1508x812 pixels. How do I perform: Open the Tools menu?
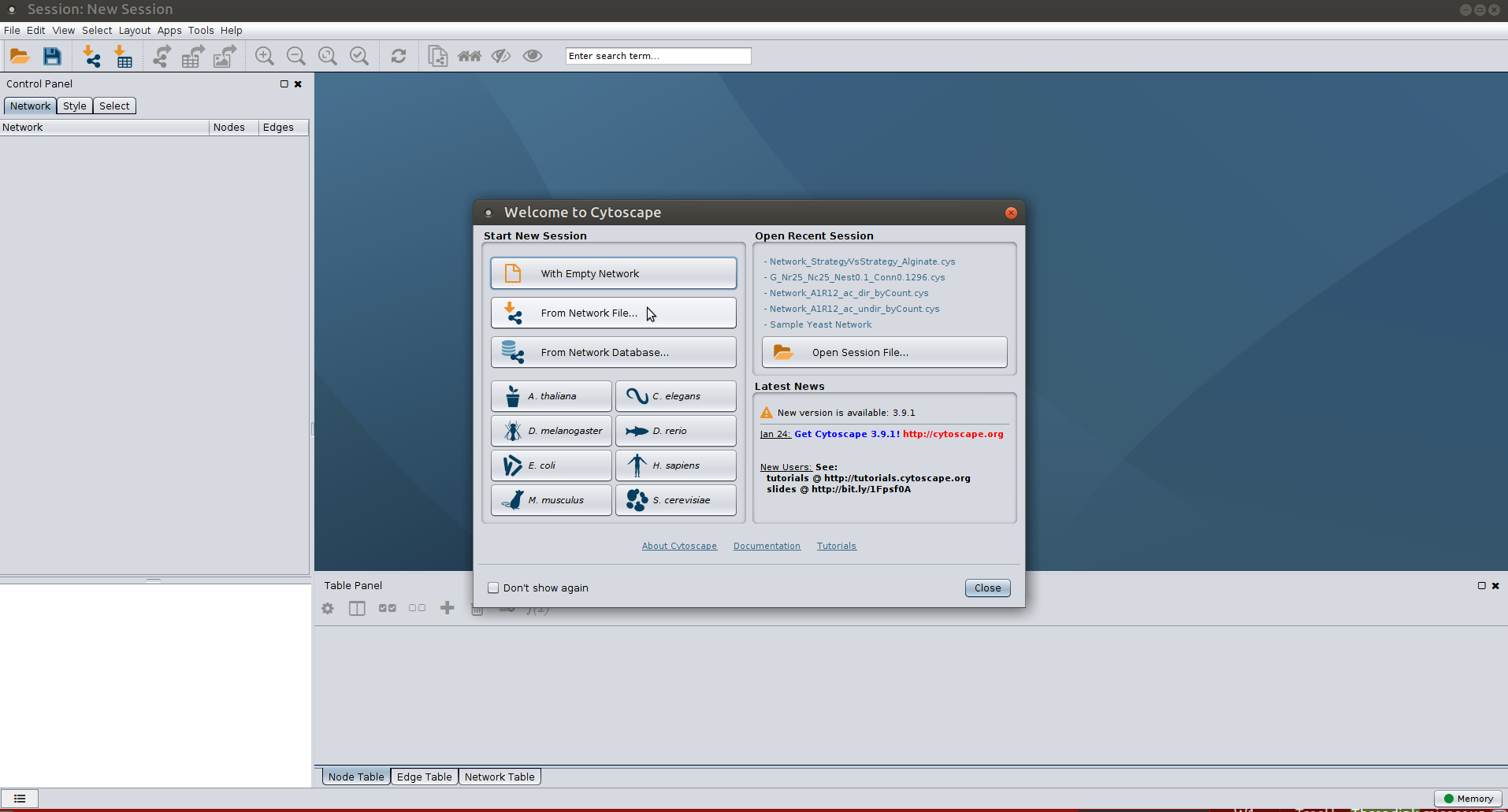pyautogui.click(x=201, y=31)
